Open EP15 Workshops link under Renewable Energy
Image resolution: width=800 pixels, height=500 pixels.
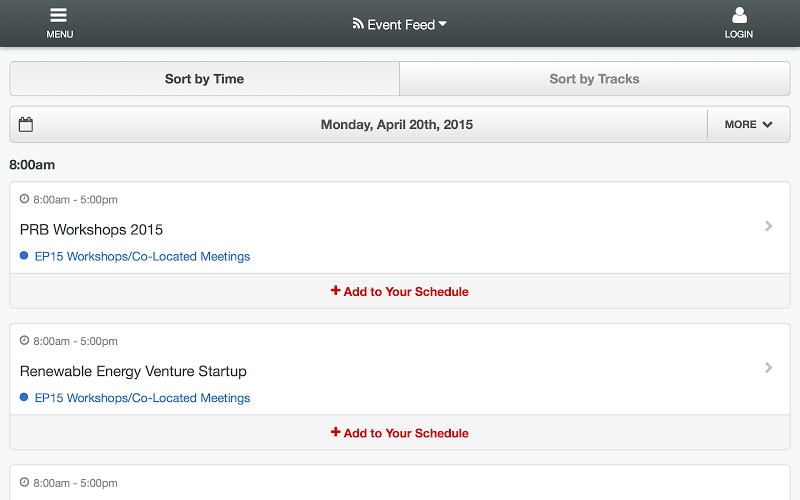tap(142, 397)
